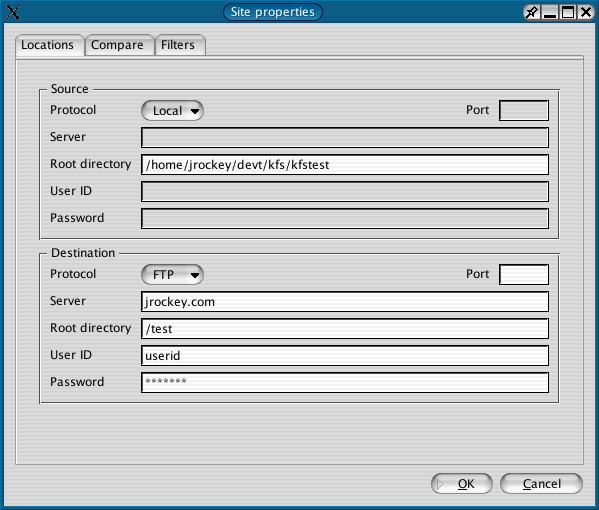
Task: Edit the Destination User ID field userid
Action: 345,355
